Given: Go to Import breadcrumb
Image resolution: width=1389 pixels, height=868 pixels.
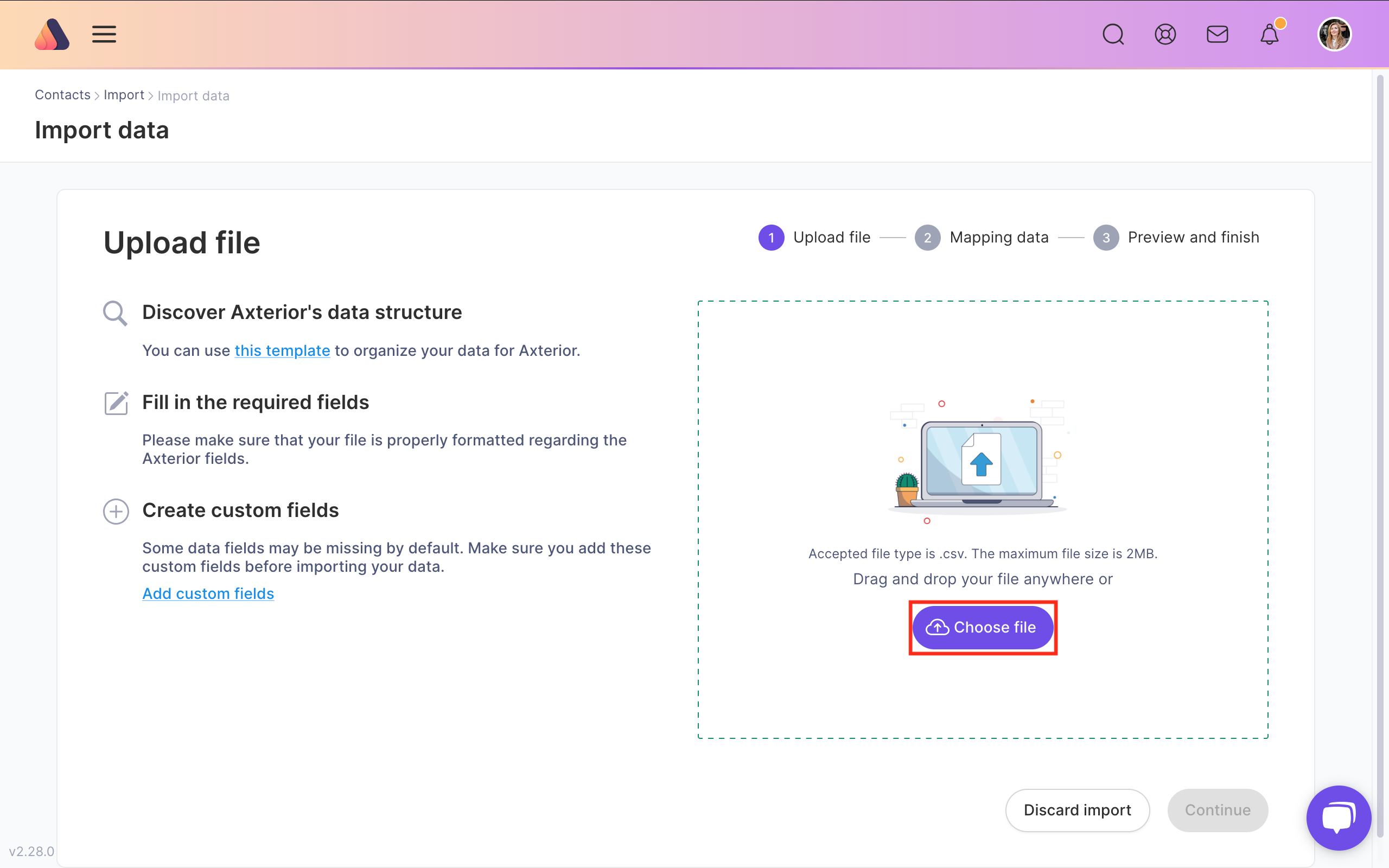Looking at the screenshot, I should (124, 95).
